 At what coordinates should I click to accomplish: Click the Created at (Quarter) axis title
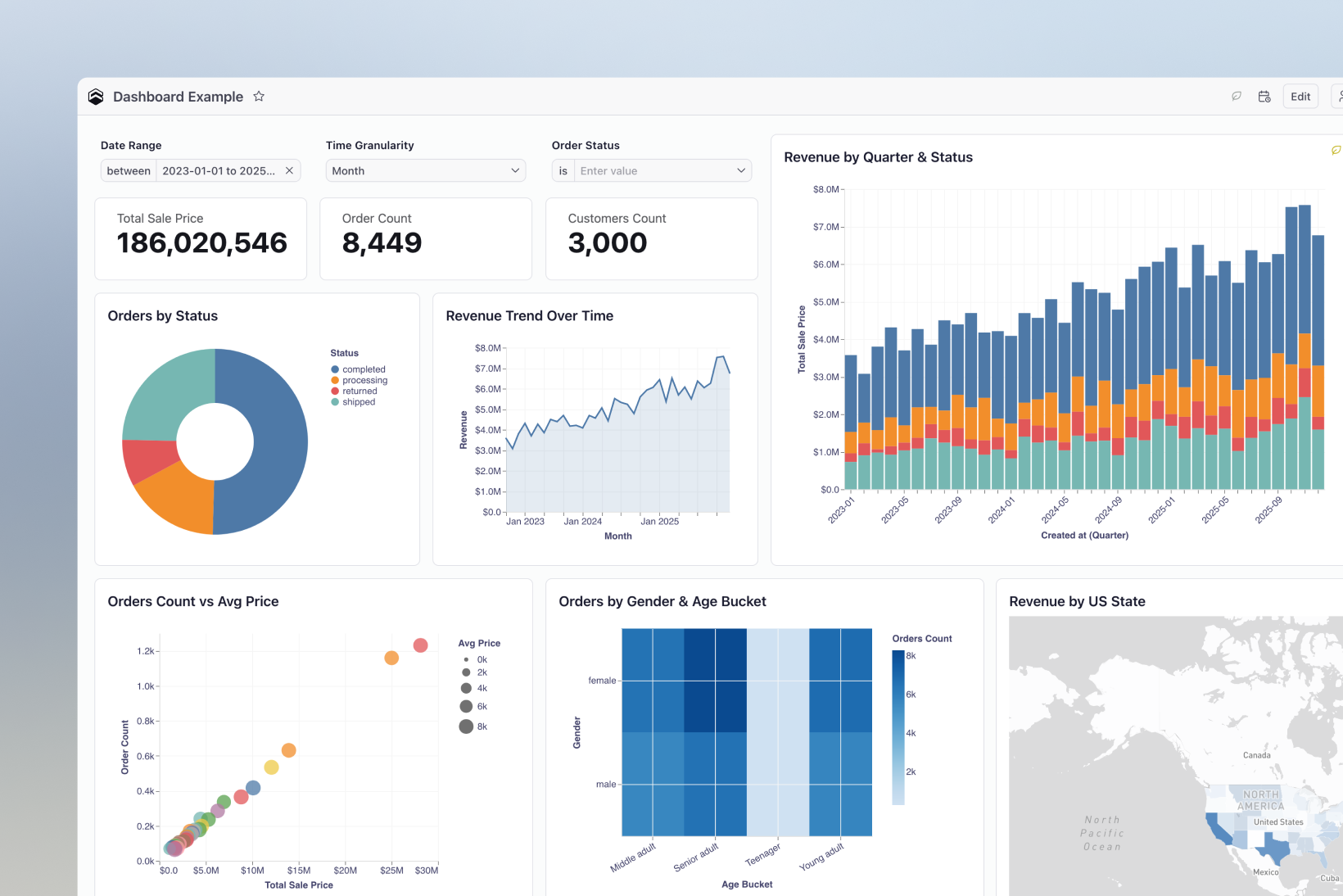tap(1084, 535)
